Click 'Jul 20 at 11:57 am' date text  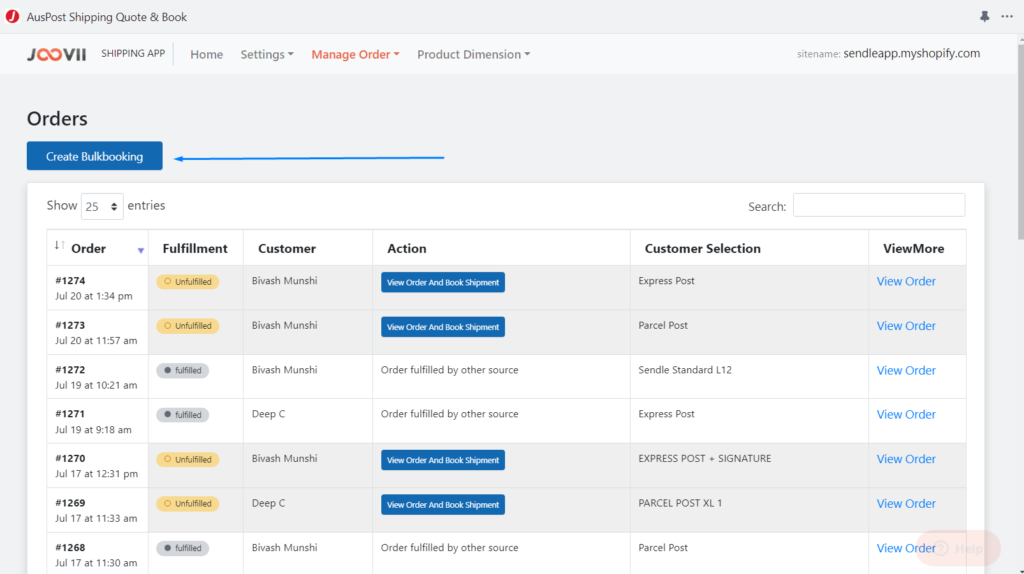(x=96, y=340)
